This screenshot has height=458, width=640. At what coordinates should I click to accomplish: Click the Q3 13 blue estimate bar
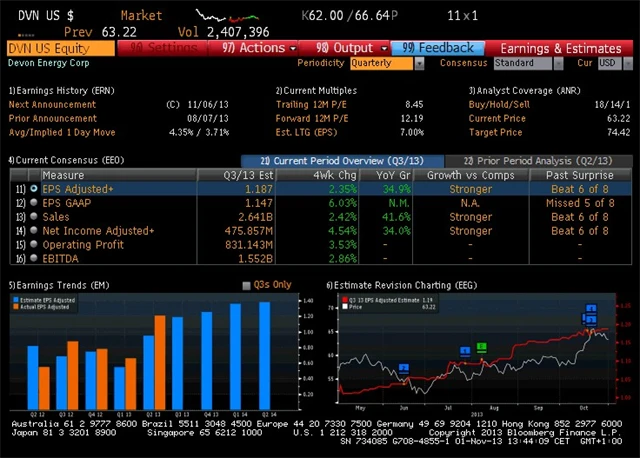point(178,363)
